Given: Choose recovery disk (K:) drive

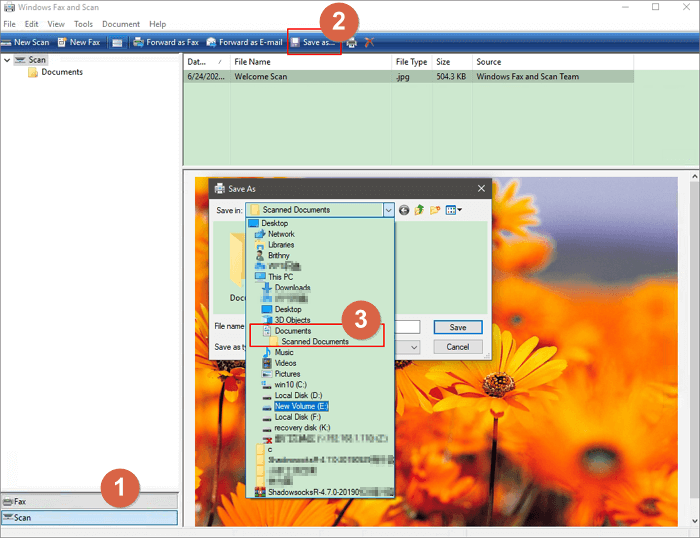Looking at the screenshot, I should point(296,428).
